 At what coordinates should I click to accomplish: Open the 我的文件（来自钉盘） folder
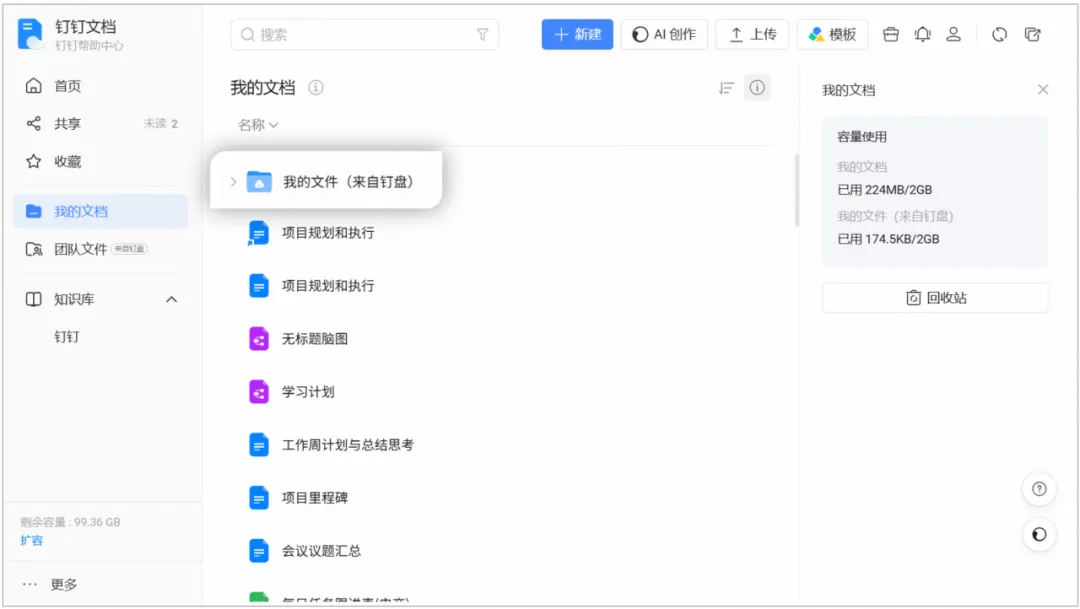point(326,180)
